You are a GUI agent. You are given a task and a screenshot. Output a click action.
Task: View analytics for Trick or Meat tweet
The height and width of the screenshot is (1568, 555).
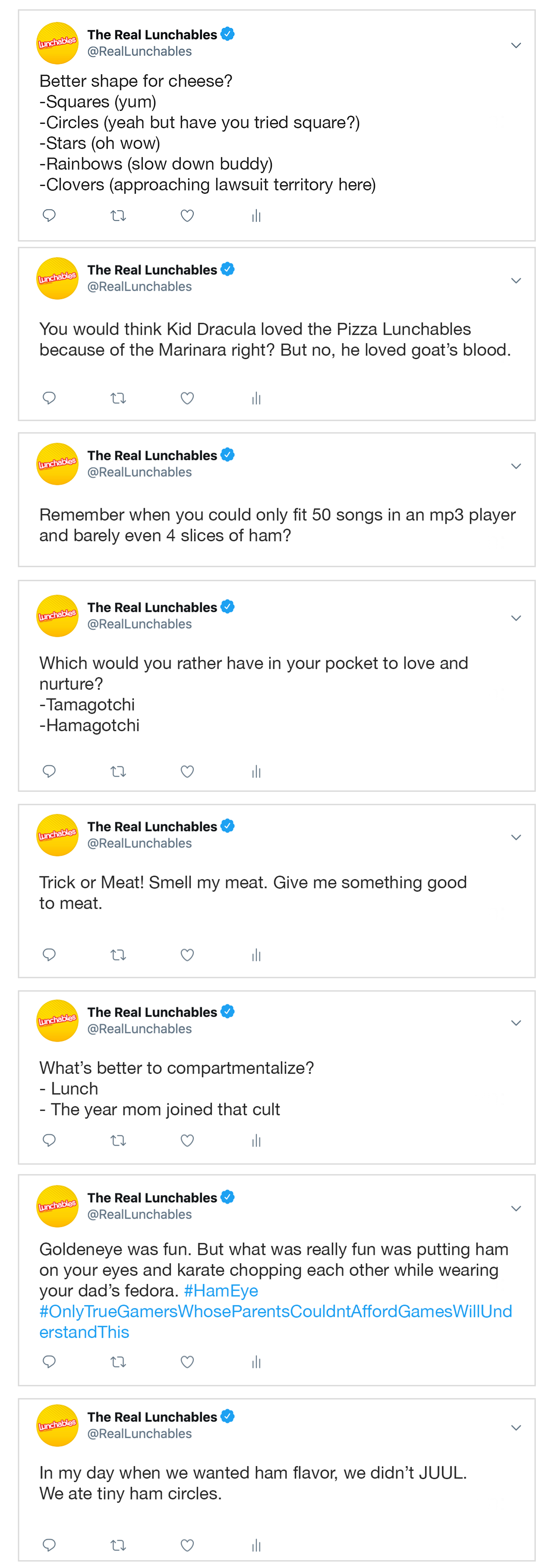click(x=256, y=955)
